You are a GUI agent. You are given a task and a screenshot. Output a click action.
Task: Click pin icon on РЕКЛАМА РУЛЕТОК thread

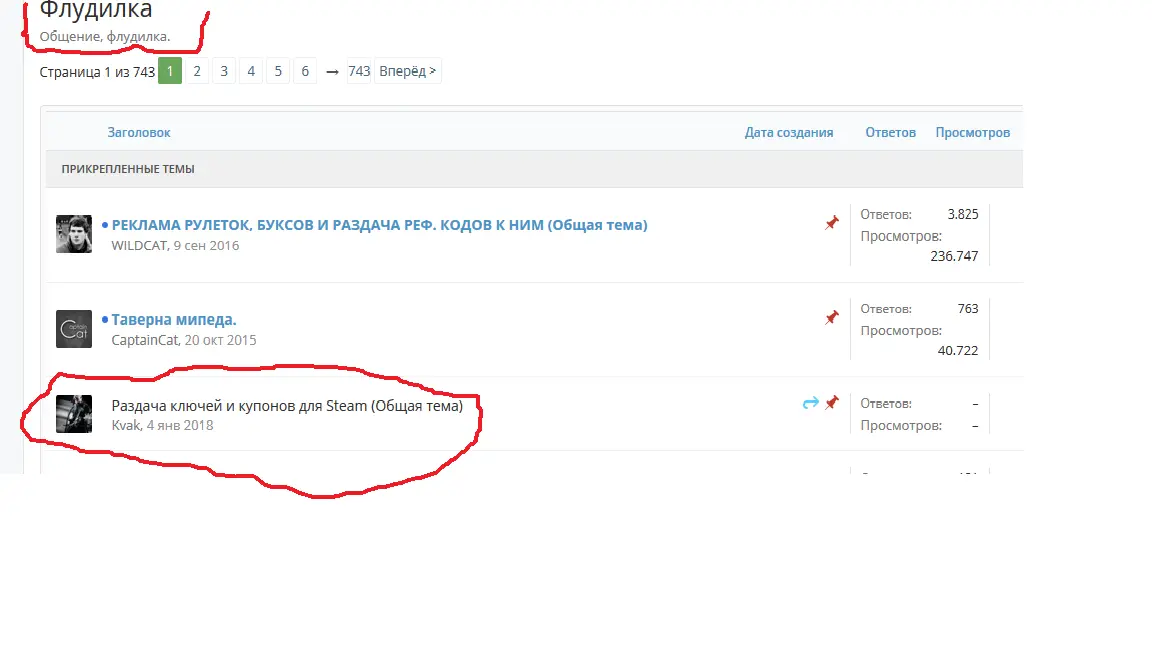point(832,223)
